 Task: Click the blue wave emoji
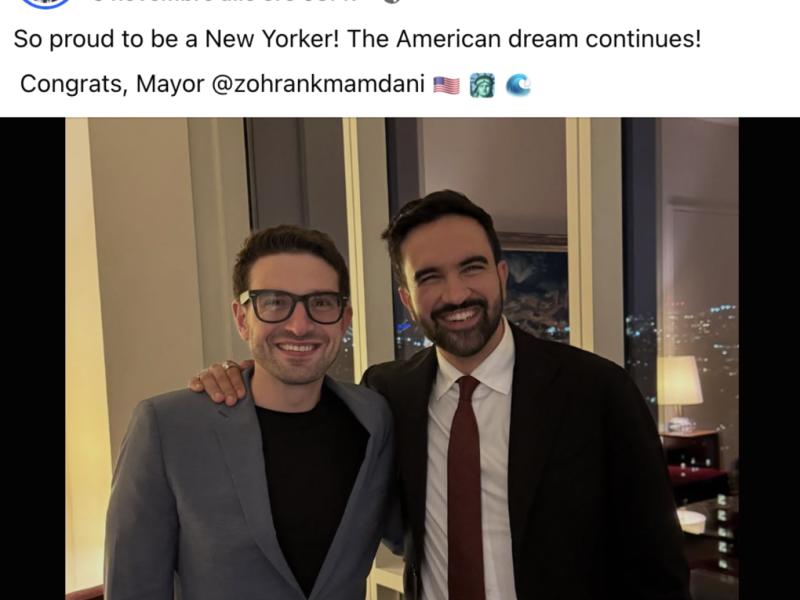pyautogui.click(x=518, y=85)
